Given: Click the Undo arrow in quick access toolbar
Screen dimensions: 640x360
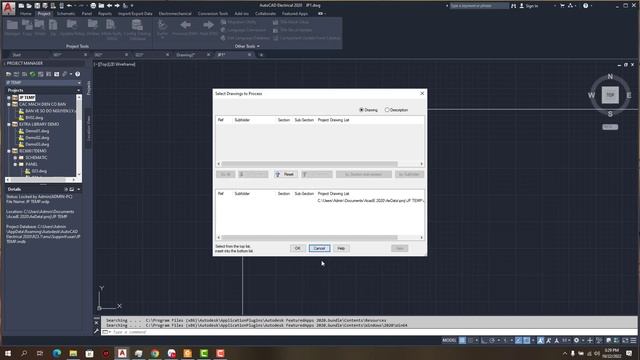Looking at the screenshot, I should pyautogui.click(x=69, y=6).
